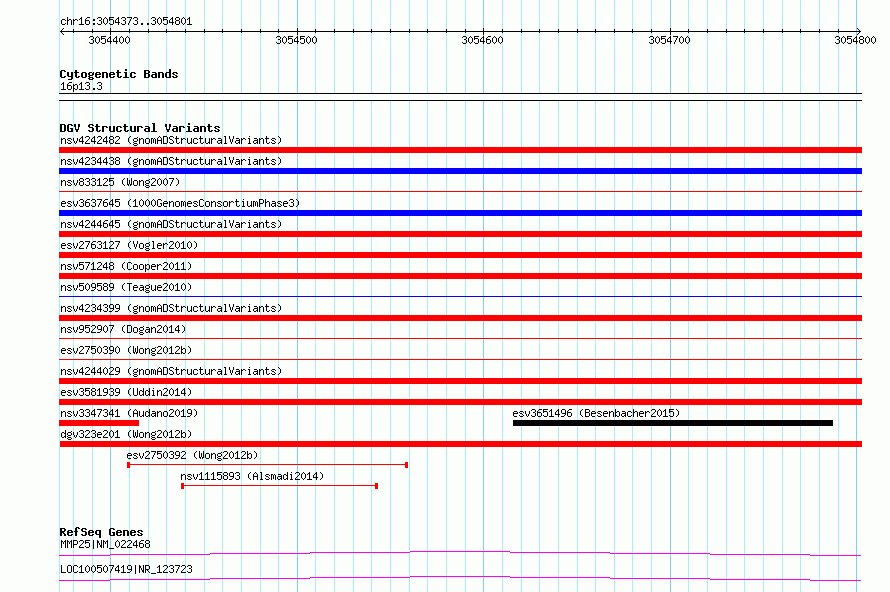Screen dimensions: 890x592
Task: Select esv2763127 (Vogler2010) label
Action: [x=129, y=245]
